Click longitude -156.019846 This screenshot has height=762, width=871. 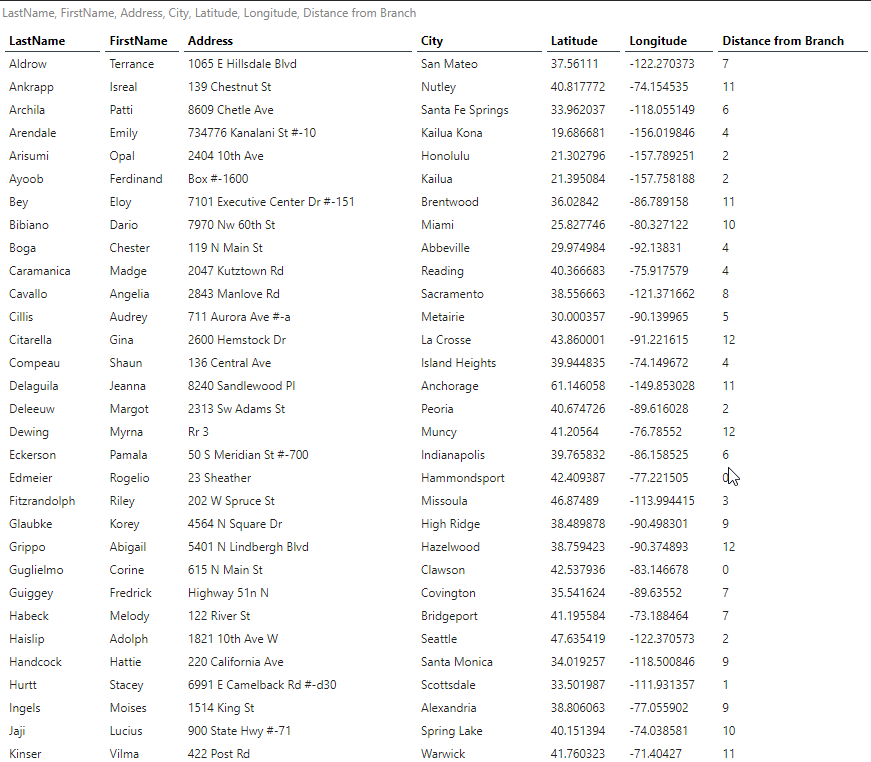(662, 133)
